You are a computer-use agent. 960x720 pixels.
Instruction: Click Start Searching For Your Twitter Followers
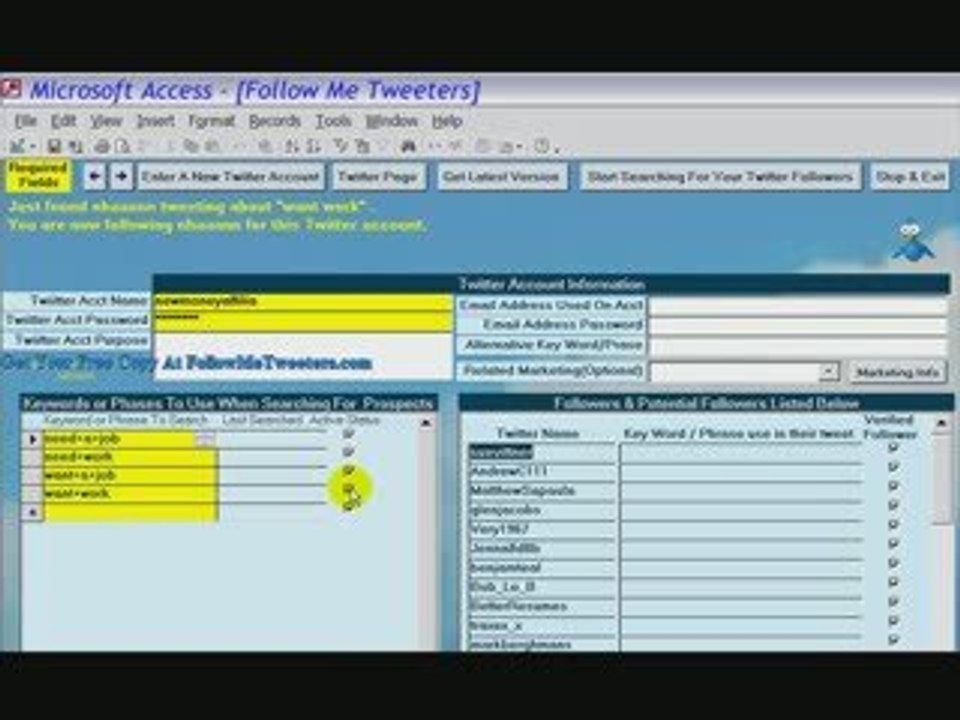(720, 177)
